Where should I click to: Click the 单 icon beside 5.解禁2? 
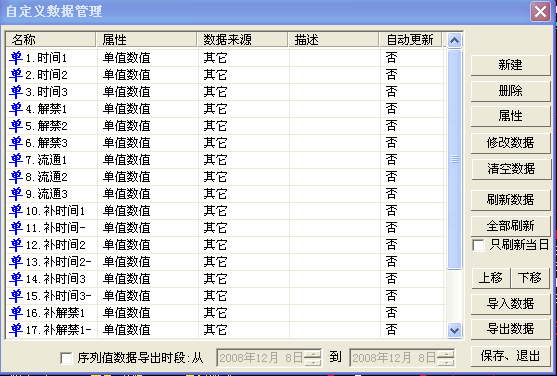tap(16, 126)
